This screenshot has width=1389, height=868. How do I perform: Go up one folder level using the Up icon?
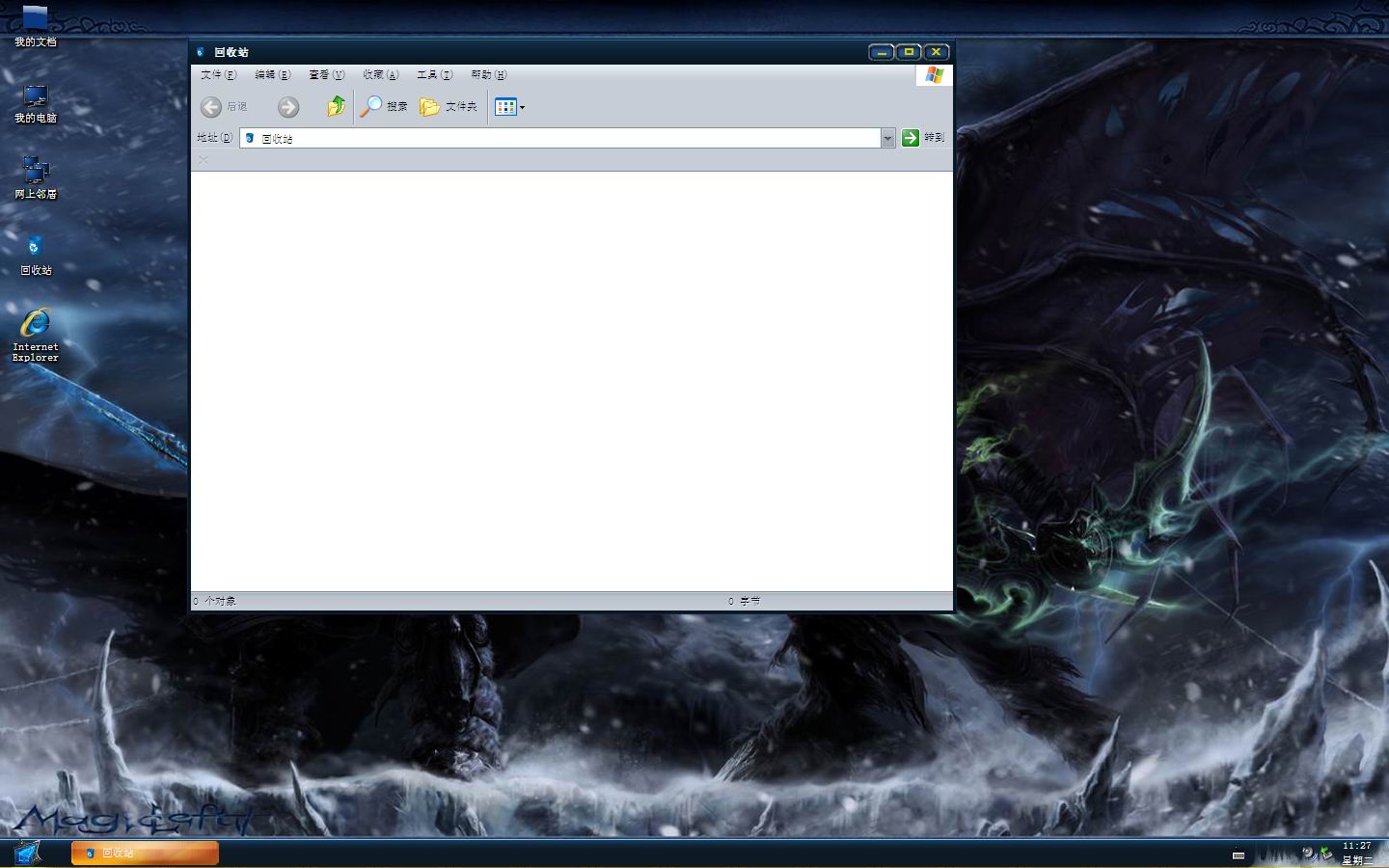coord(336,106)
